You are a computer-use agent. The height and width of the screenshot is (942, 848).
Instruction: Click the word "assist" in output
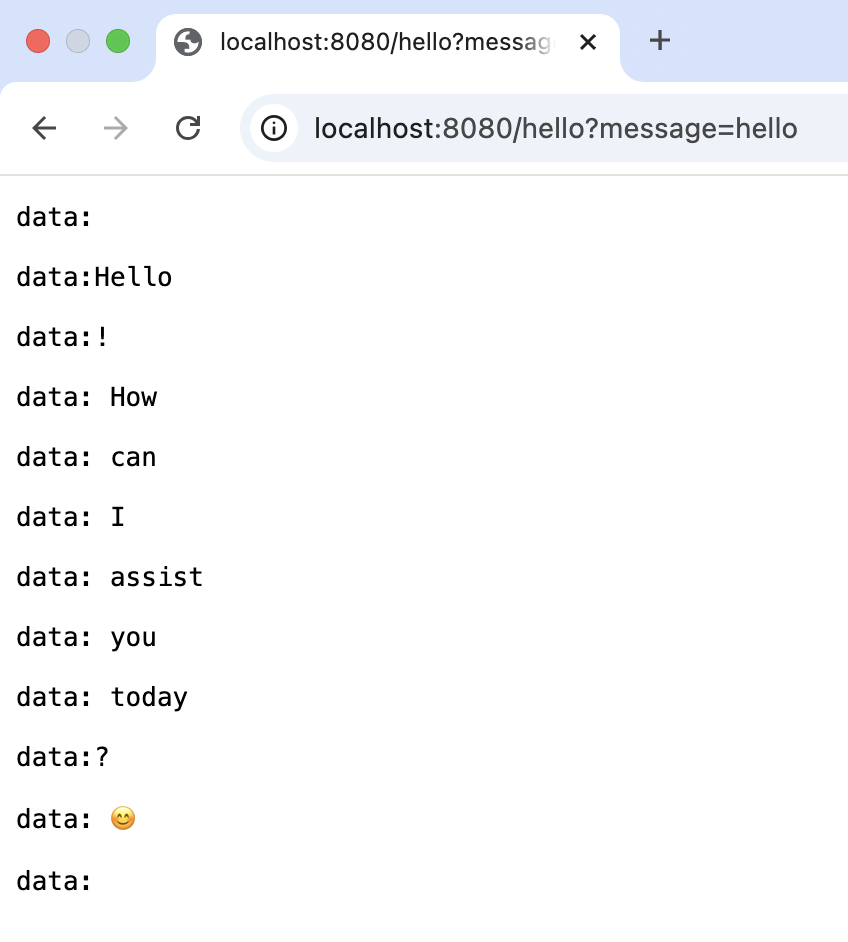point(156,577)
